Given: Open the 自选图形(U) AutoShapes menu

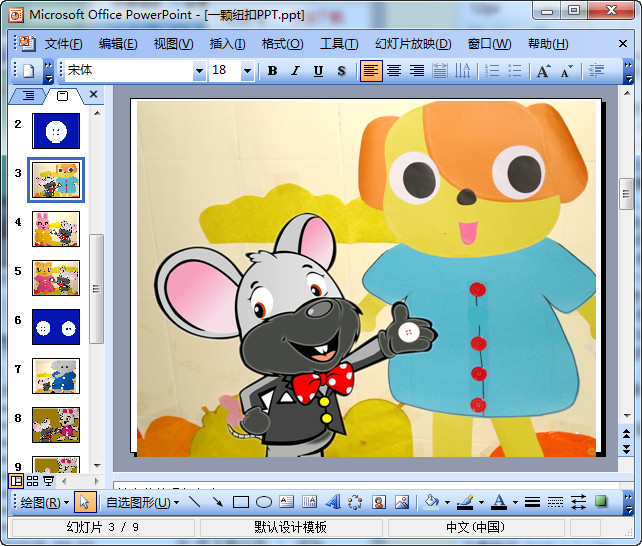Looking at the screenshot, I should point(142,502).
